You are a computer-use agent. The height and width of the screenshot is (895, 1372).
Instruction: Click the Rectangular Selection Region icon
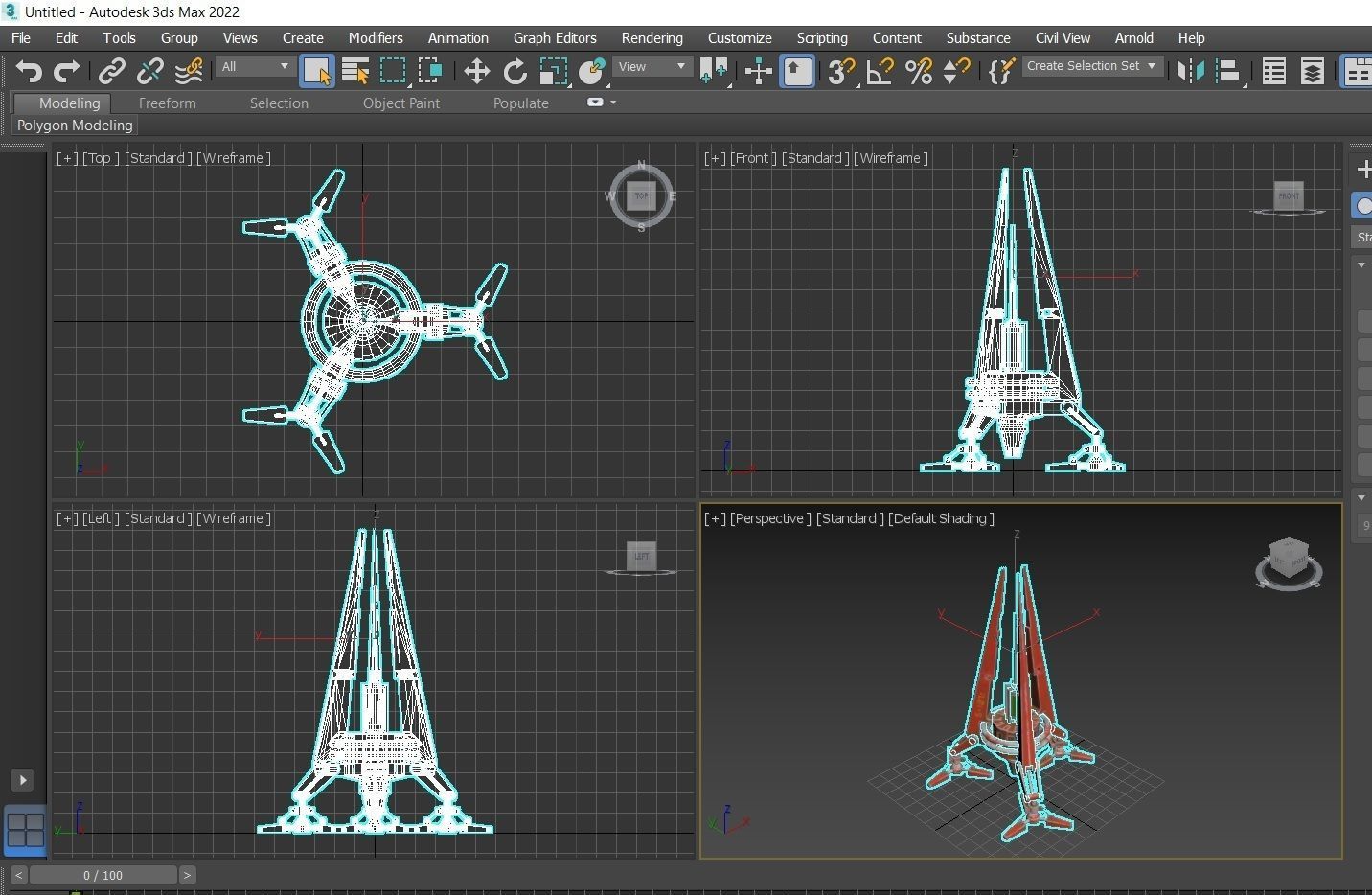393,71
